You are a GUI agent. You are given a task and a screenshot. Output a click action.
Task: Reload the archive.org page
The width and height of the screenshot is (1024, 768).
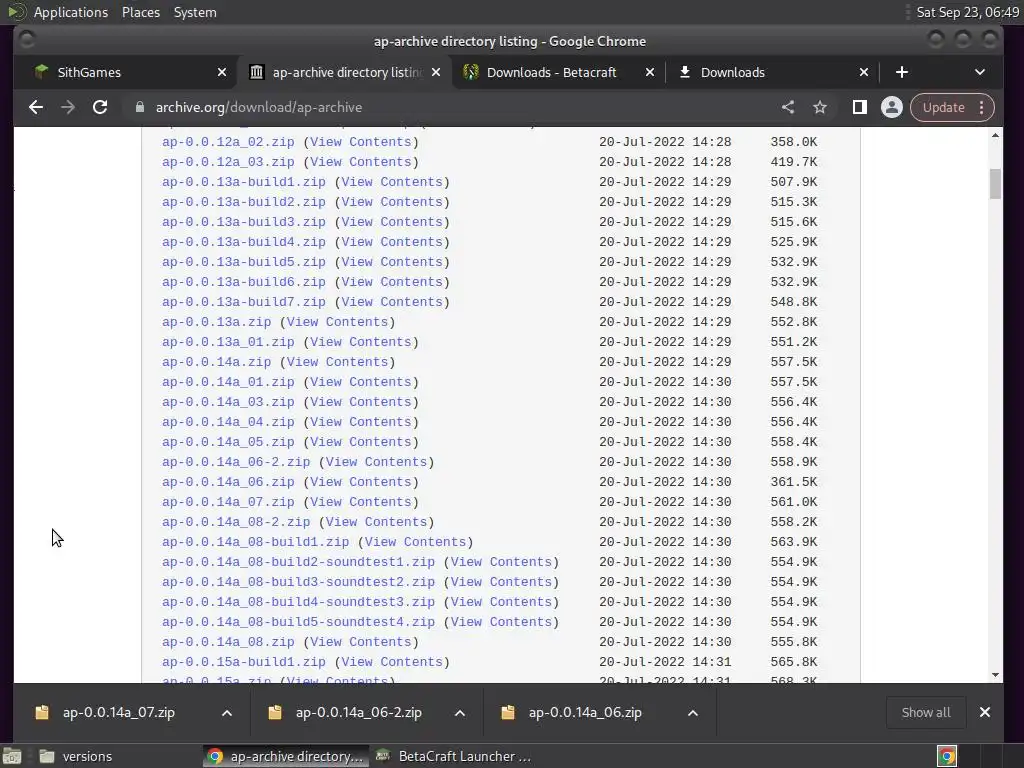(x=100, y=107)
